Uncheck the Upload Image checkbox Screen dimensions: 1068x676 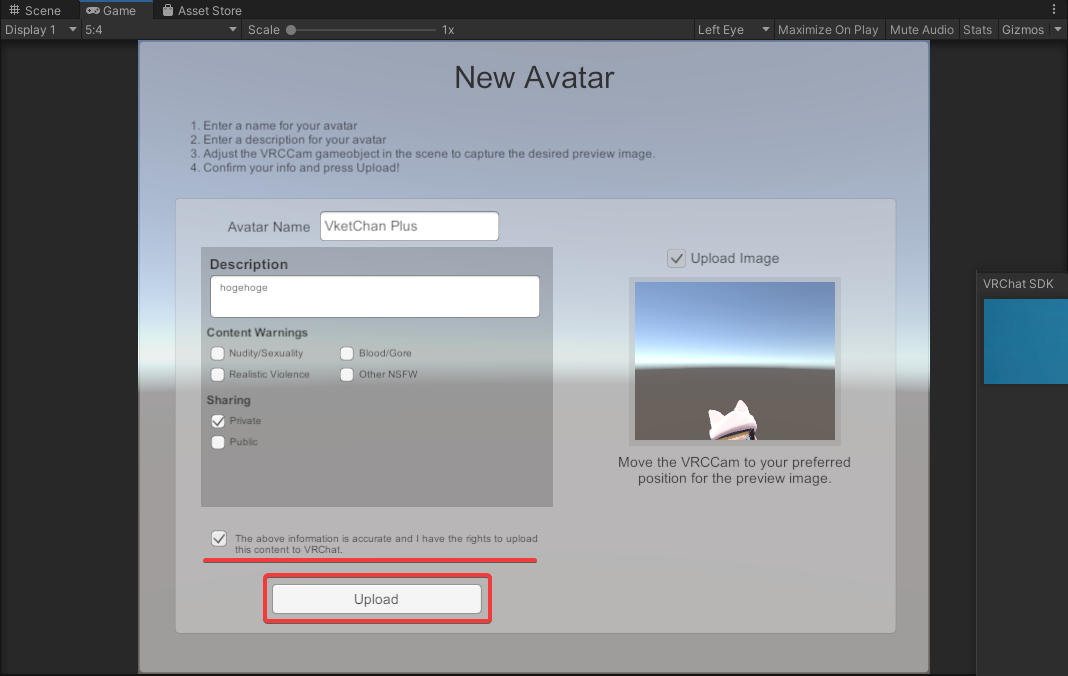click(x=676, y=258)
